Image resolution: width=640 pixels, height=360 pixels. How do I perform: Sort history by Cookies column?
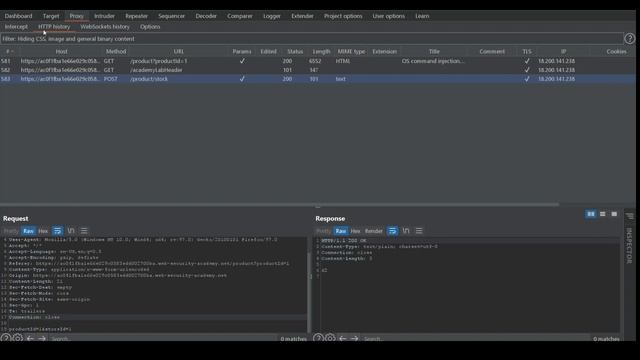(x=616, y=51)
